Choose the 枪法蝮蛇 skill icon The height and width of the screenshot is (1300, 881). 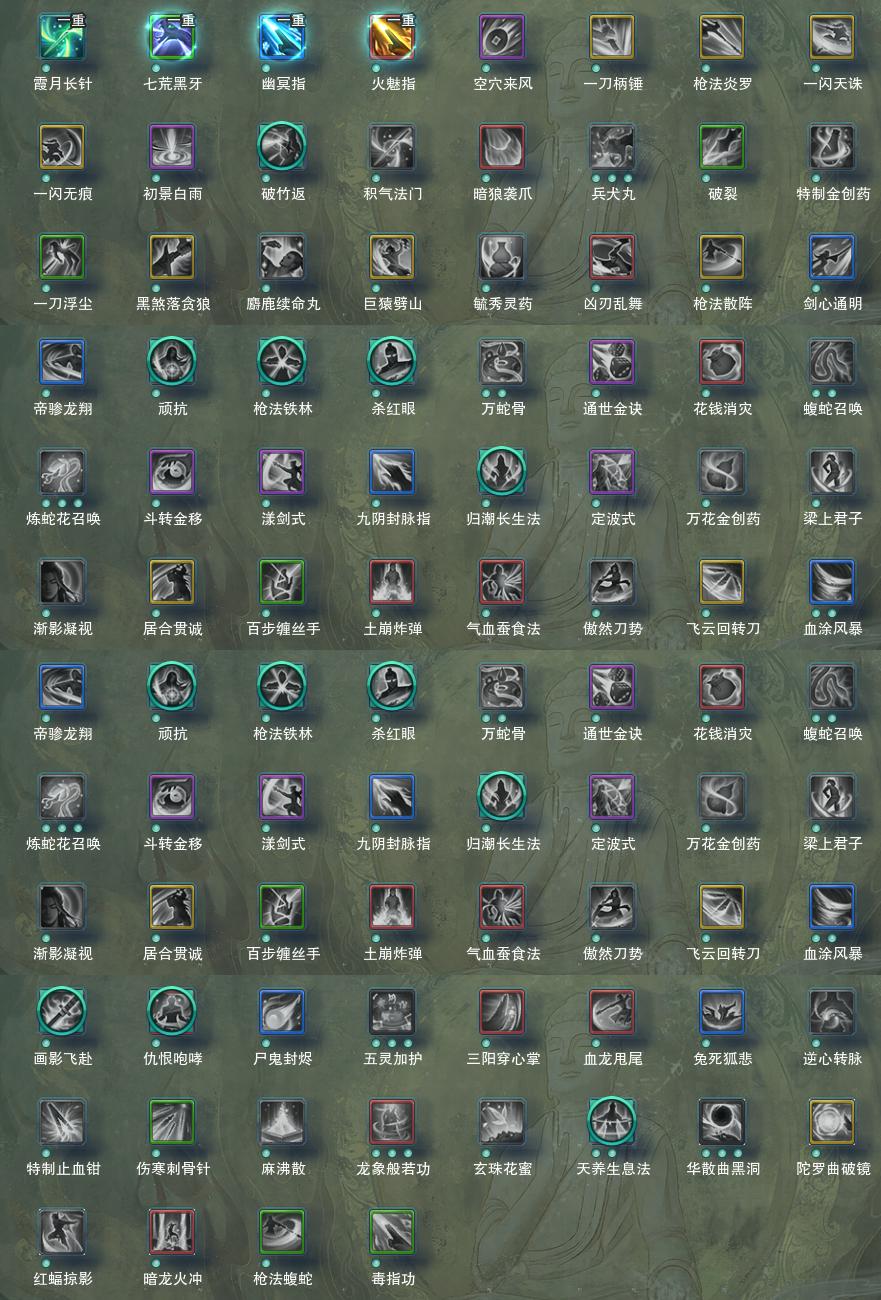tap(282, 1232)
